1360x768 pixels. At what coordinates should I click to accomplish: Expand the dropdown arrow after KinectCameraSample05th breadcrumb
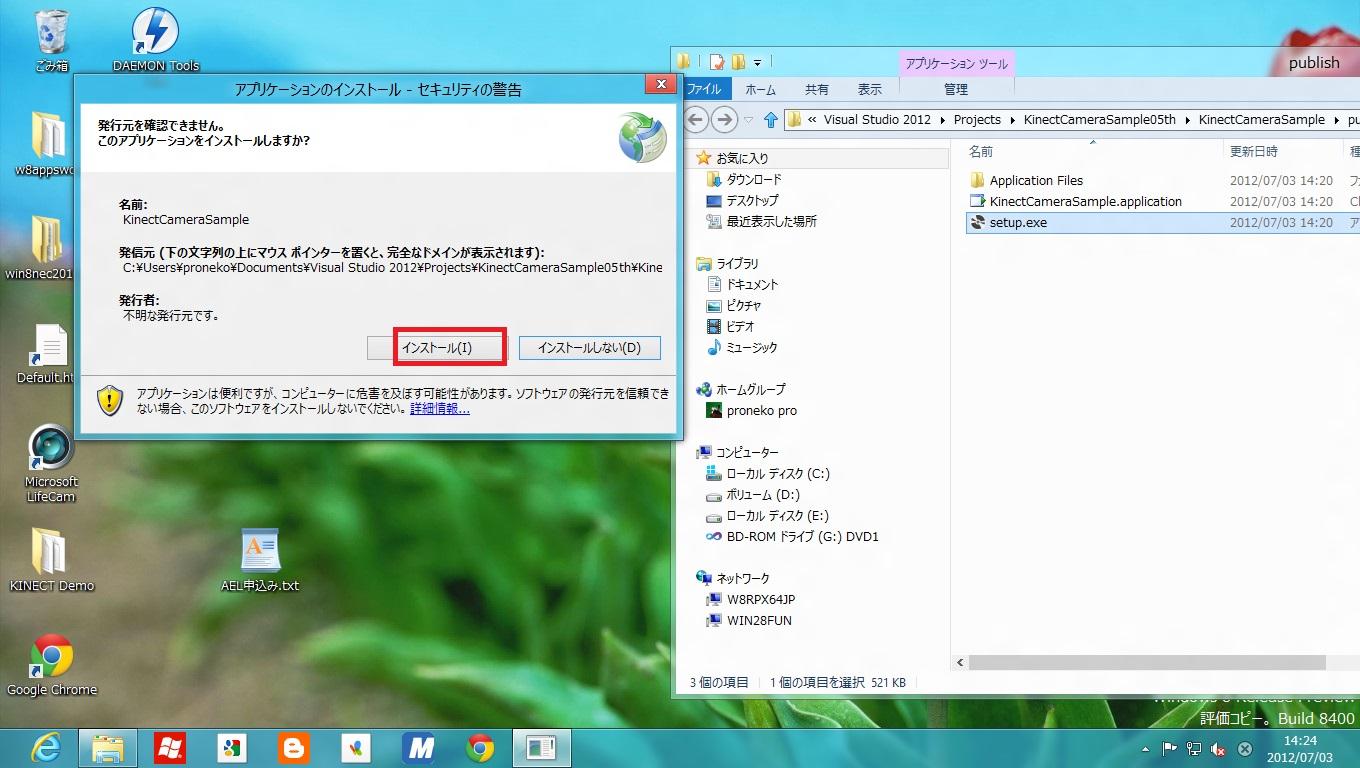[1188, 120]
